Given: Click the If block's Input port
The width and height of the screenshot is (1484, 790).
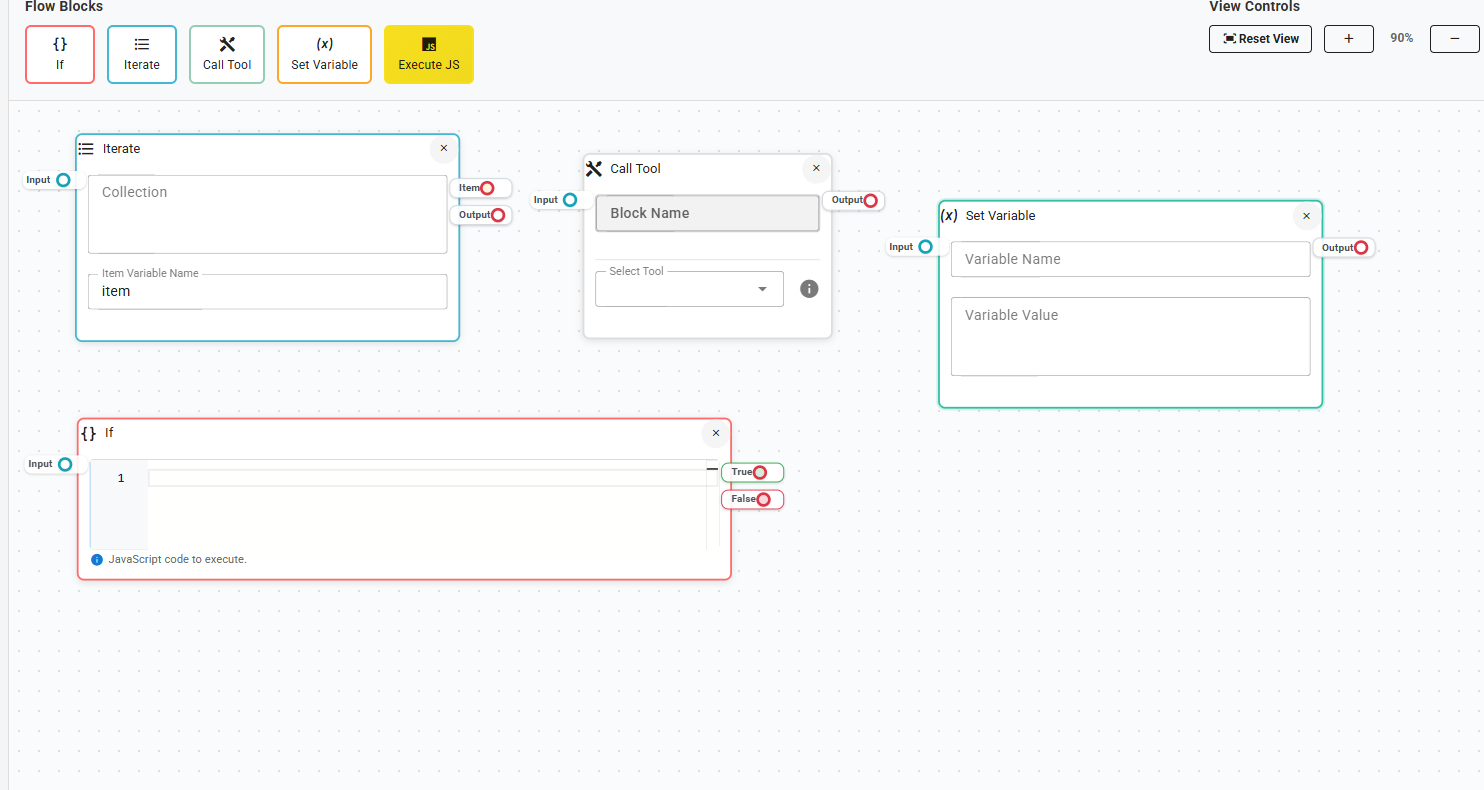Looking at the screenshot, I should (x=65, y=464).
